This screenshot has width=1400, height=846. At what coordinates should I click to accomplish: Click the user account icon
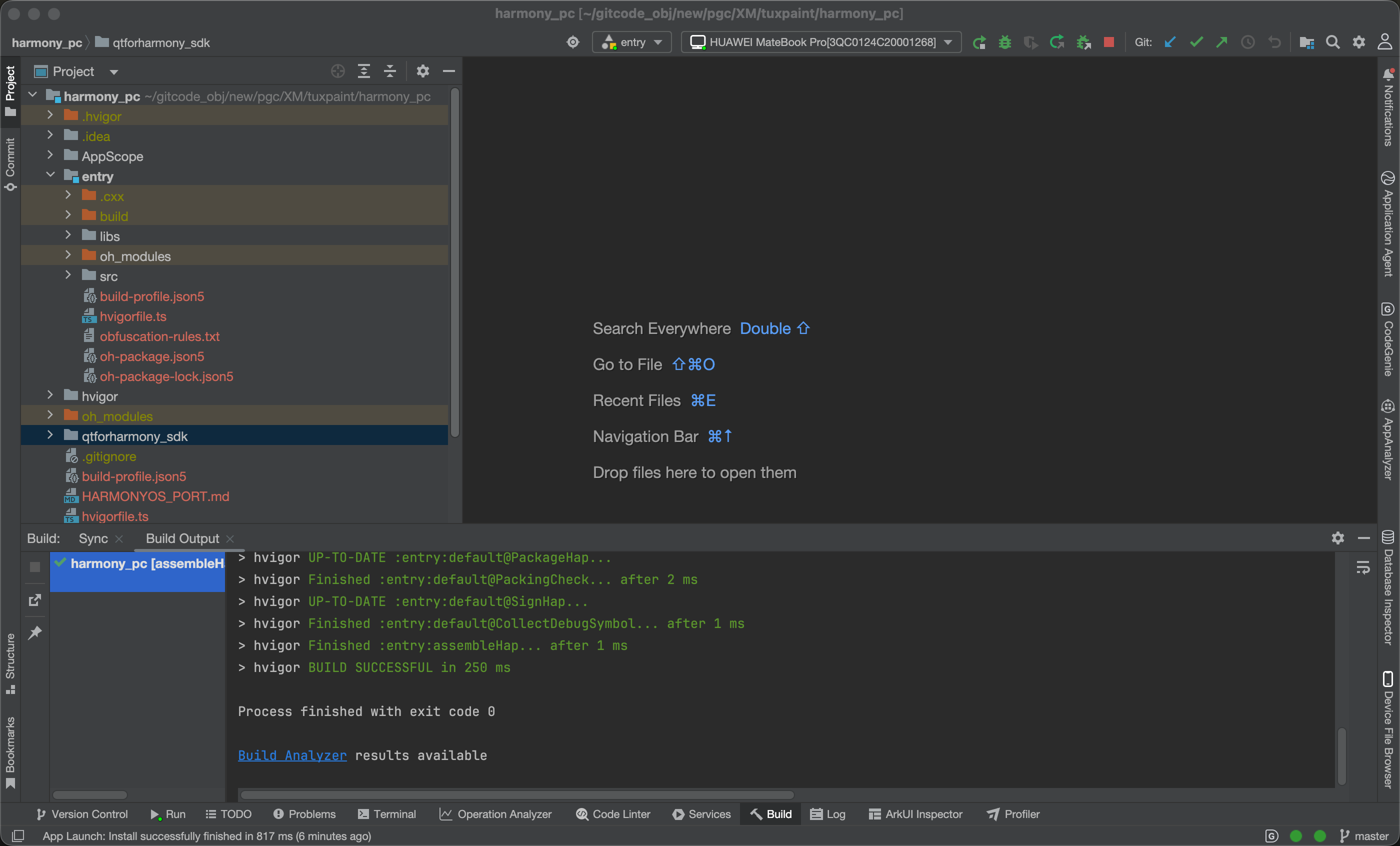click(x=1384, y=42)
